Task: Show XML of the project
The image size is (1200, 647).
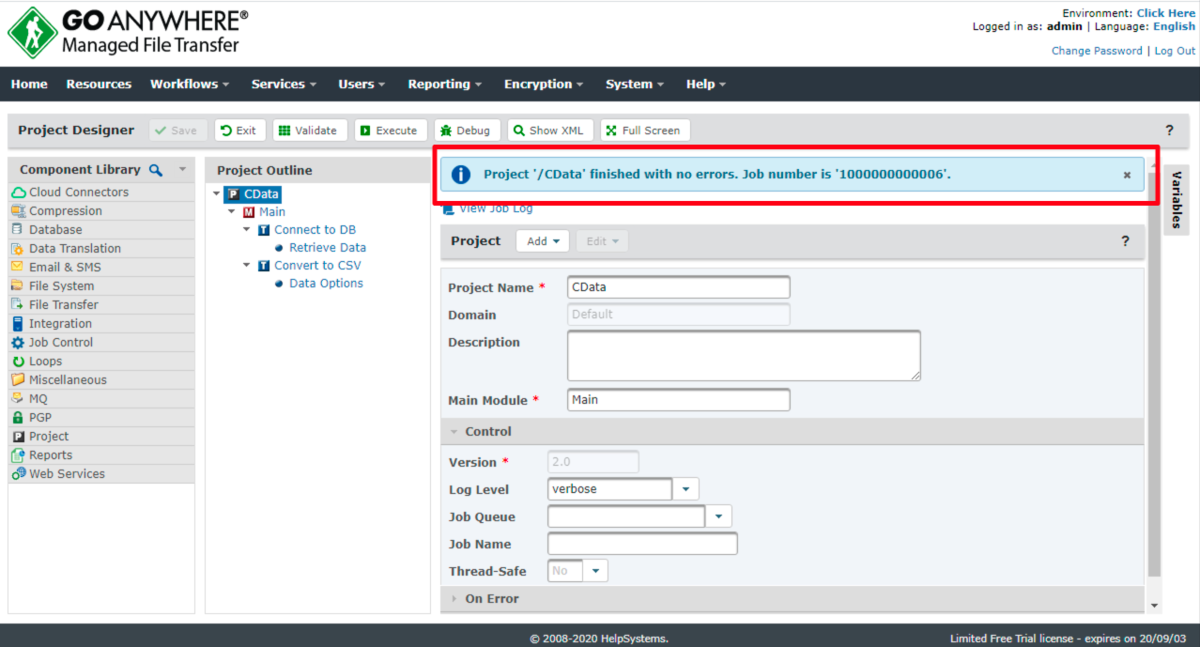Action: [x=551, y=130]
